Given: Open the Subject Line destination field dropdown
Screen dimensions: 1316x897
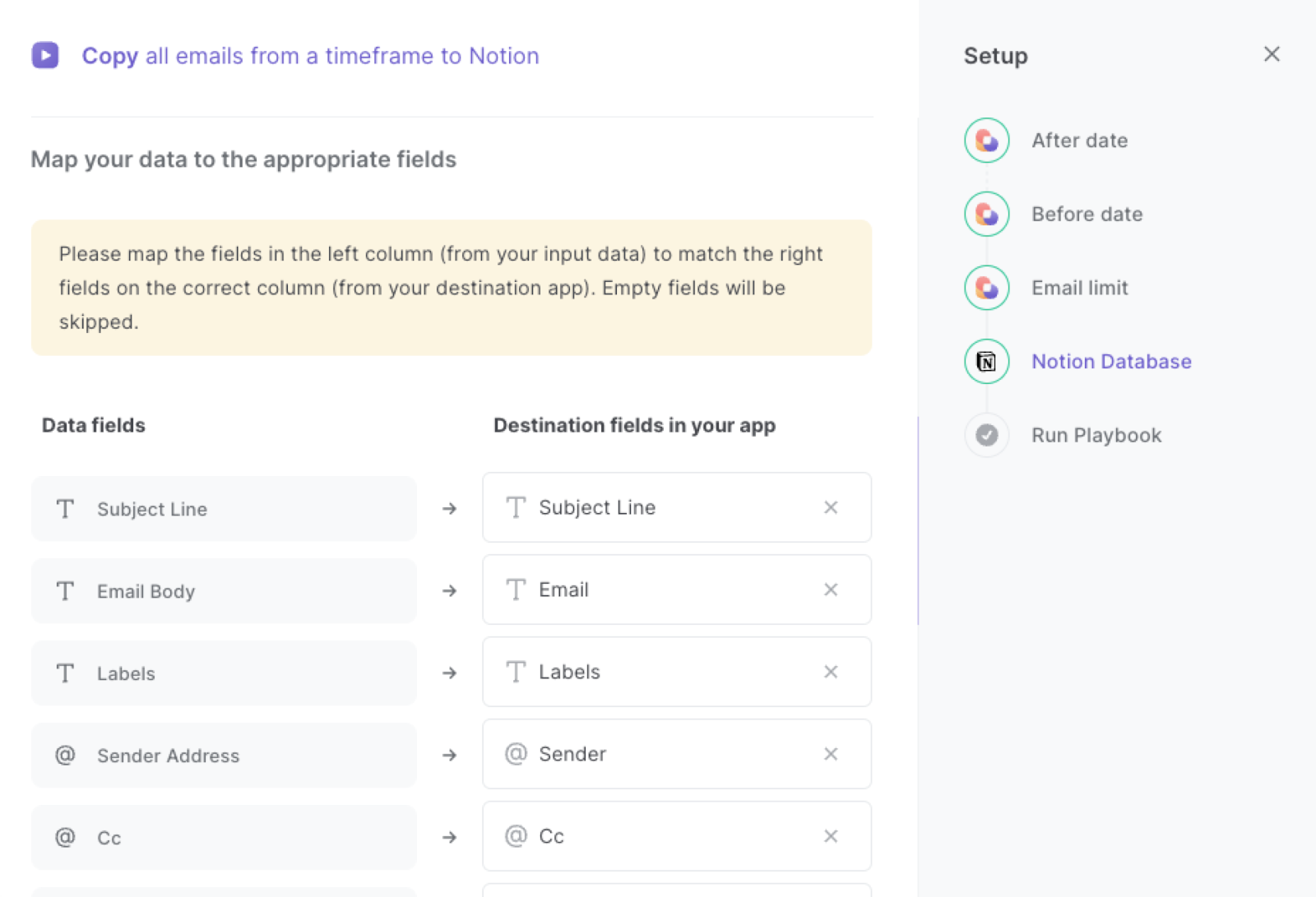Looking at the screenshot, I should tap(677, 507).
